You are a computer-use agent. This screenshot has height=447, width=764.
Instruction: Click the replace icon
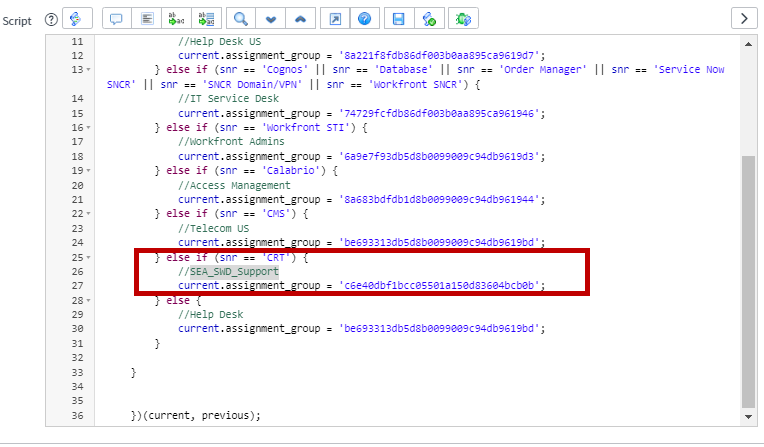176,19
